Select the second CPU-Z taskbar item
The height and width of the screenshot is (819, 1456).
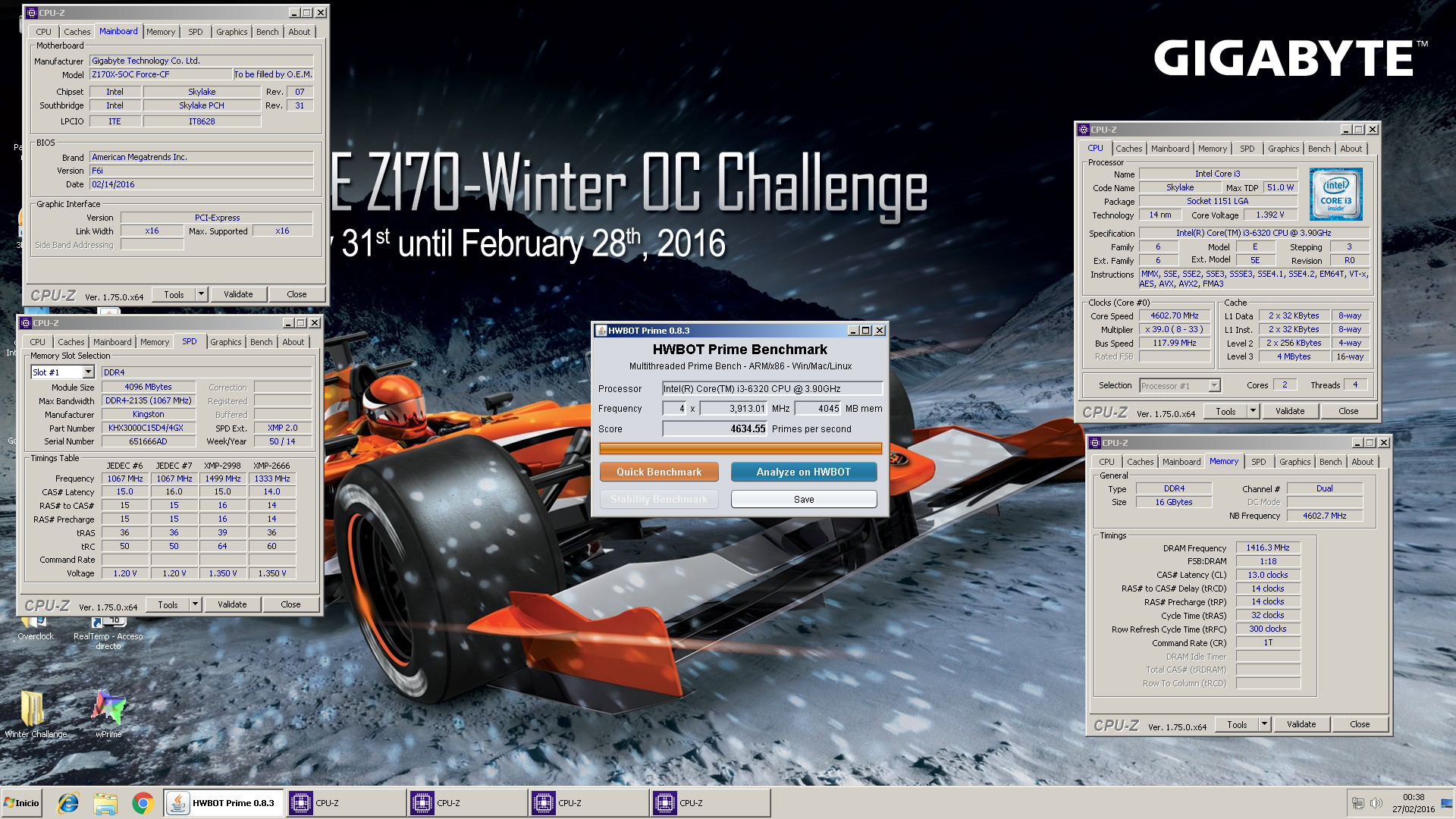[467, 803]
